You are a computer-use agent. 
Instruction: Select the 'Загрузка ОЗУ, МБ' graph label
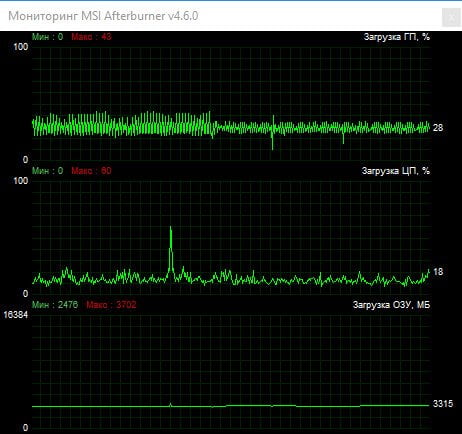(x=391, y=305)
